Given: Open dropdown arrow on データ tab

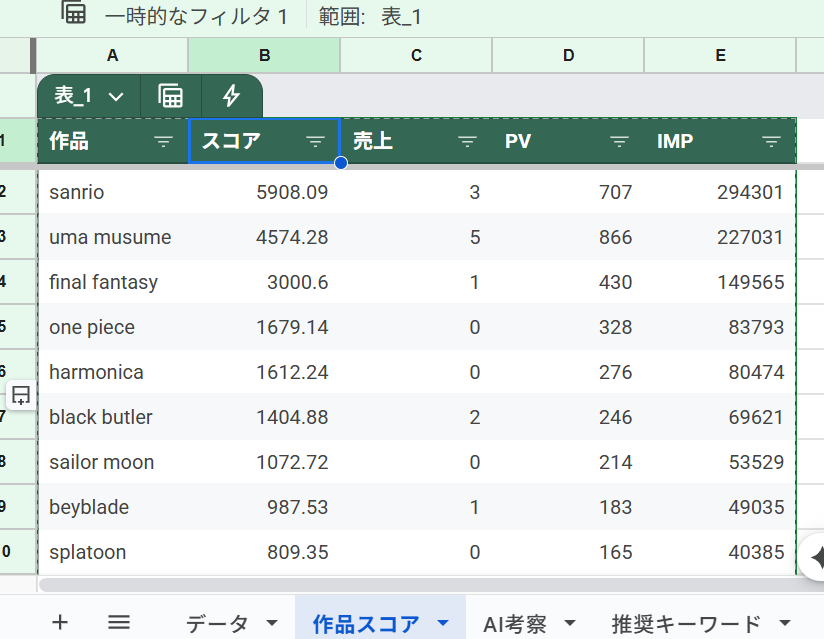Looking at the screenshot, I should (272, 623).
